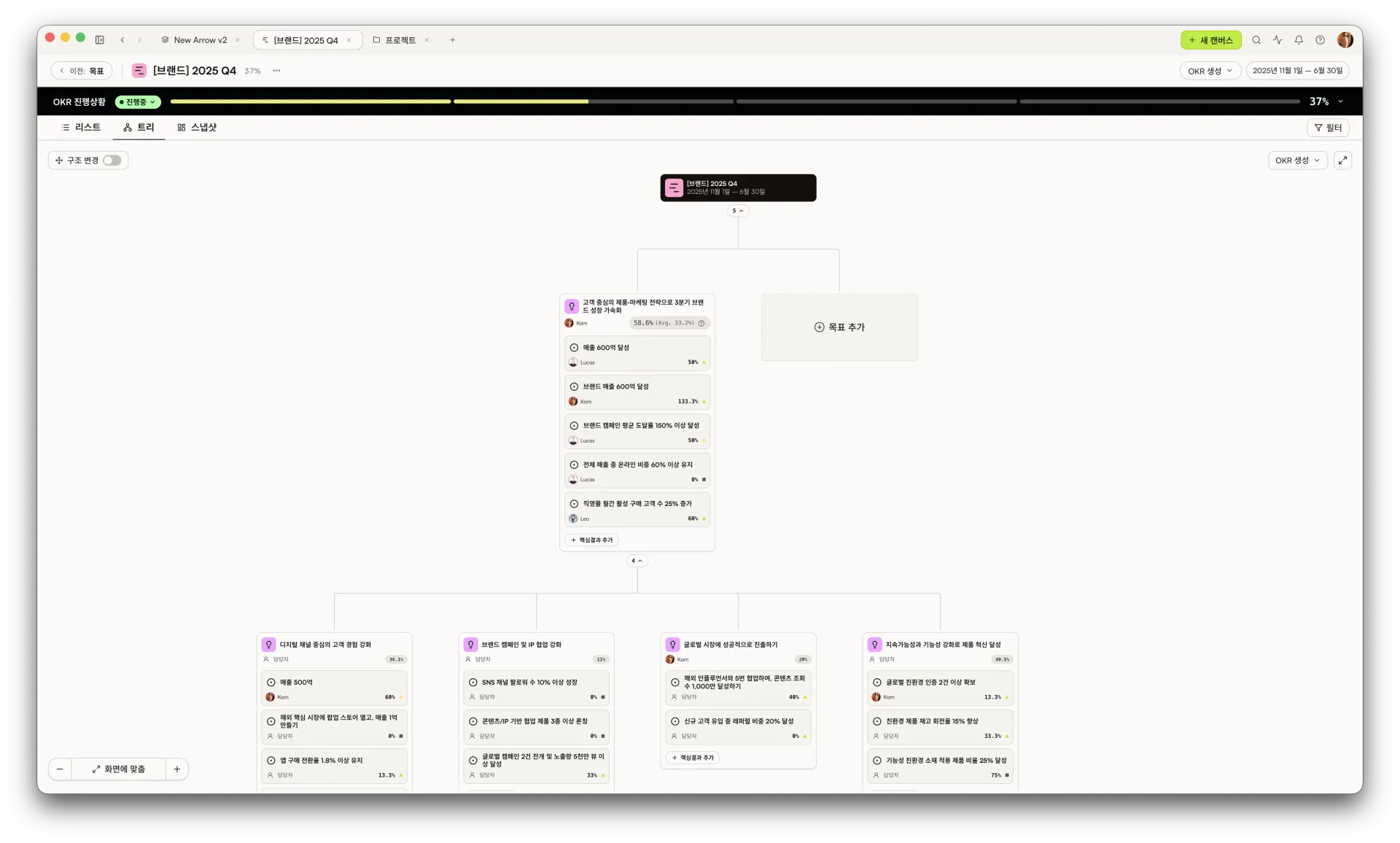This screenshot has height=843, width=1400.
Task: Add key result under 글로벌 시장에 card
Action: click(693, 758)
